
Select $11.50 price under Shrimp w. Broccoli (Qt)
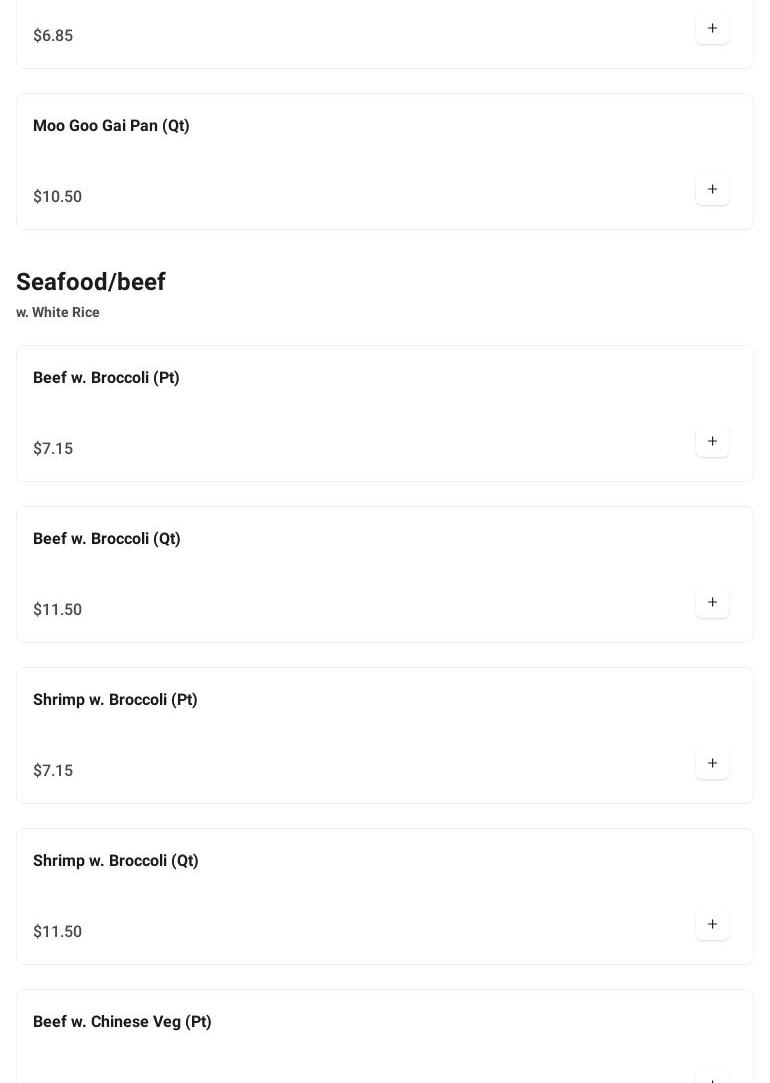pos(57,932)
